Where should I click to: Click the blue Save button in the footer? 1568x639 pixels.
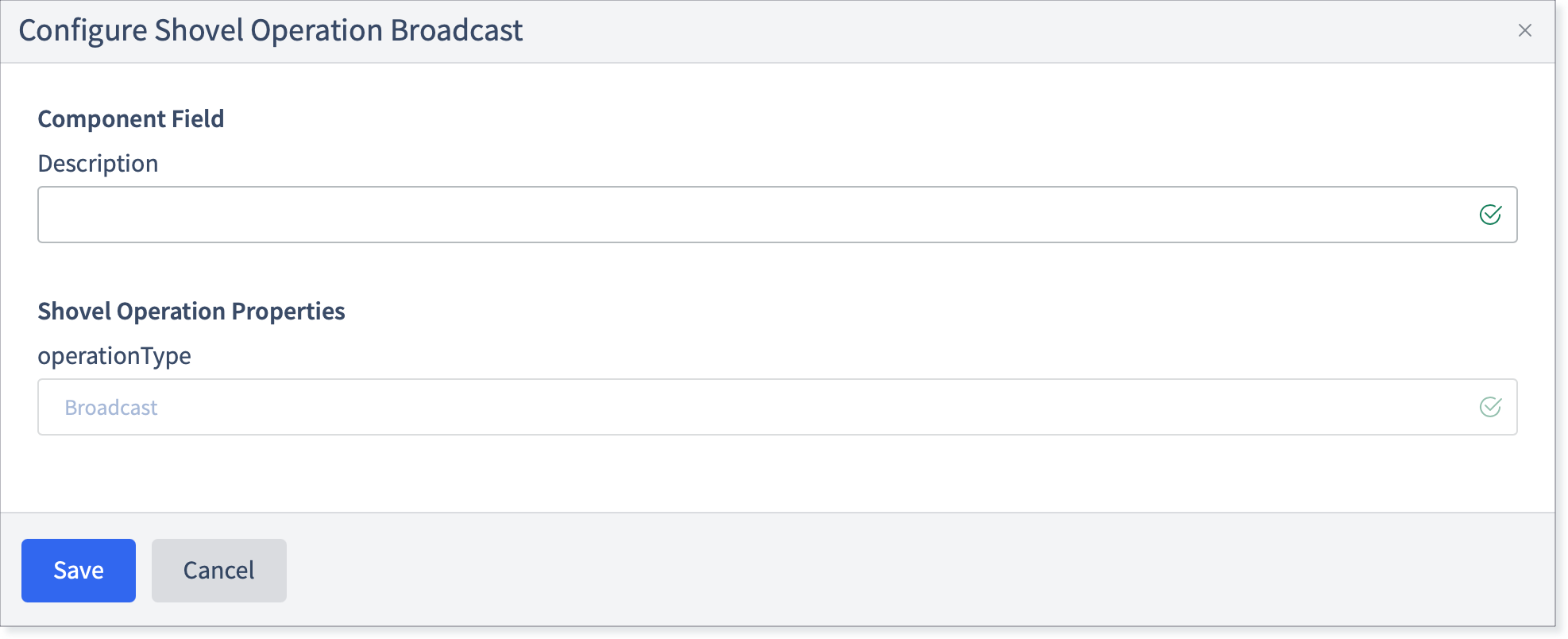tap(79, 571)
